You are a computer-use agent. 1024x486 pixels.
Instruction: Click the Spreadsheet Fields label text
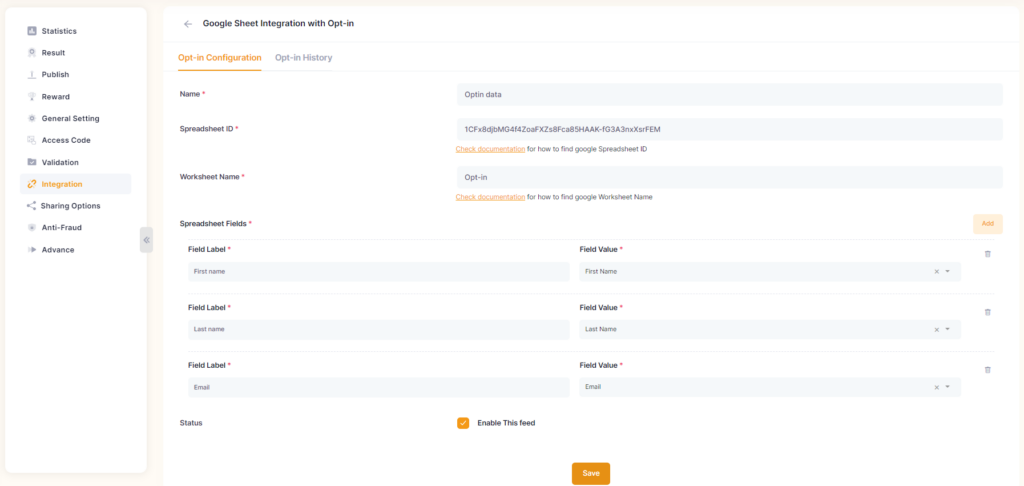[213, 223]
